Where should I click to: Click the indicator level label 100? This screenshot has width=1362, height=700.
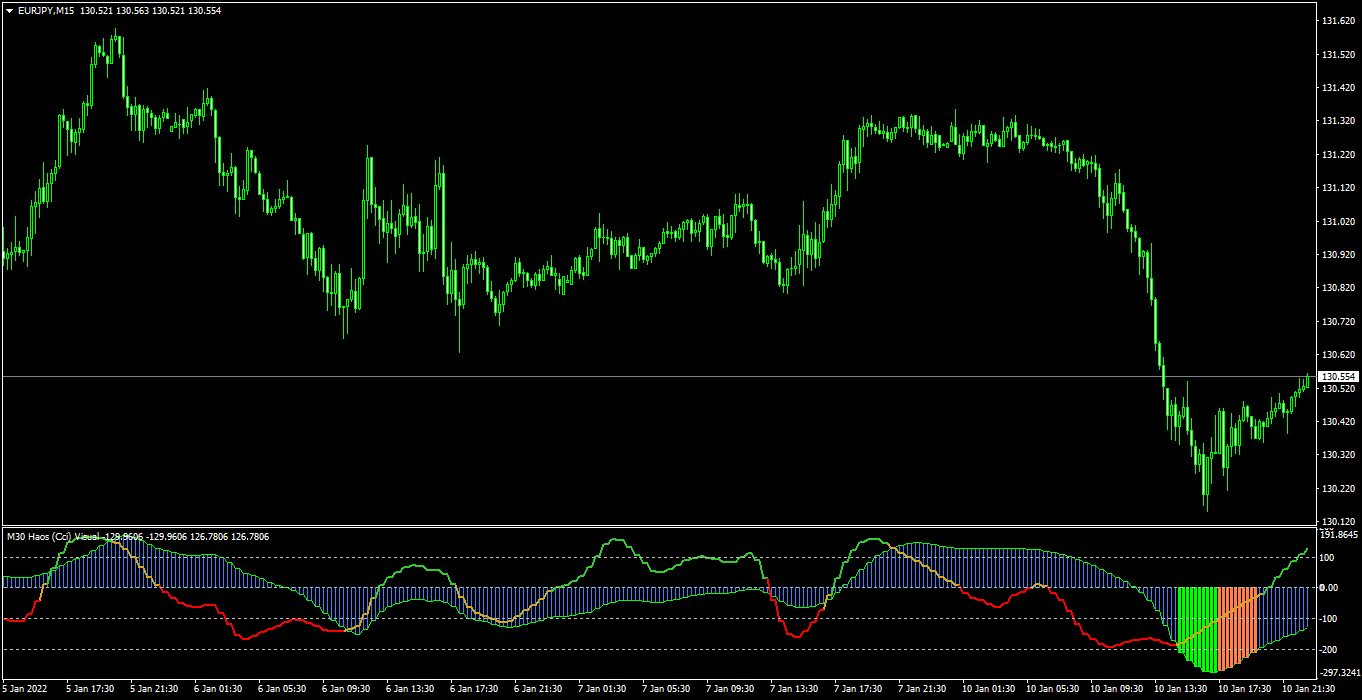click(1329, 557)
